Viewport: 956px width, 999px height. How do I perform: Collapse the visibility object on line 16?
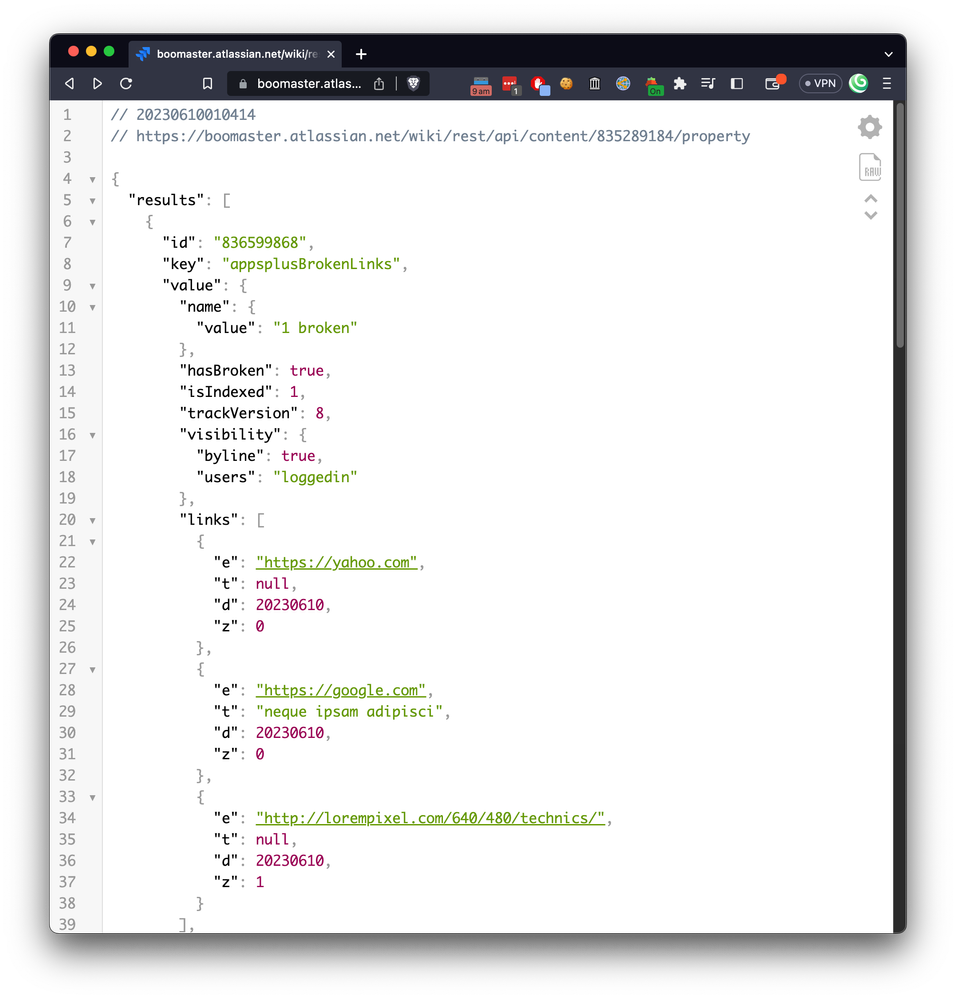(x=91, y=434)
